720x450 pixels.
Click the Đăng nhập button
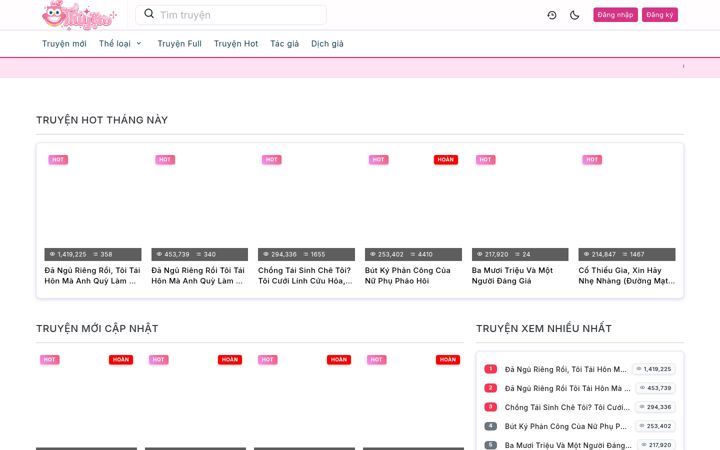click(x=615, y=15)
